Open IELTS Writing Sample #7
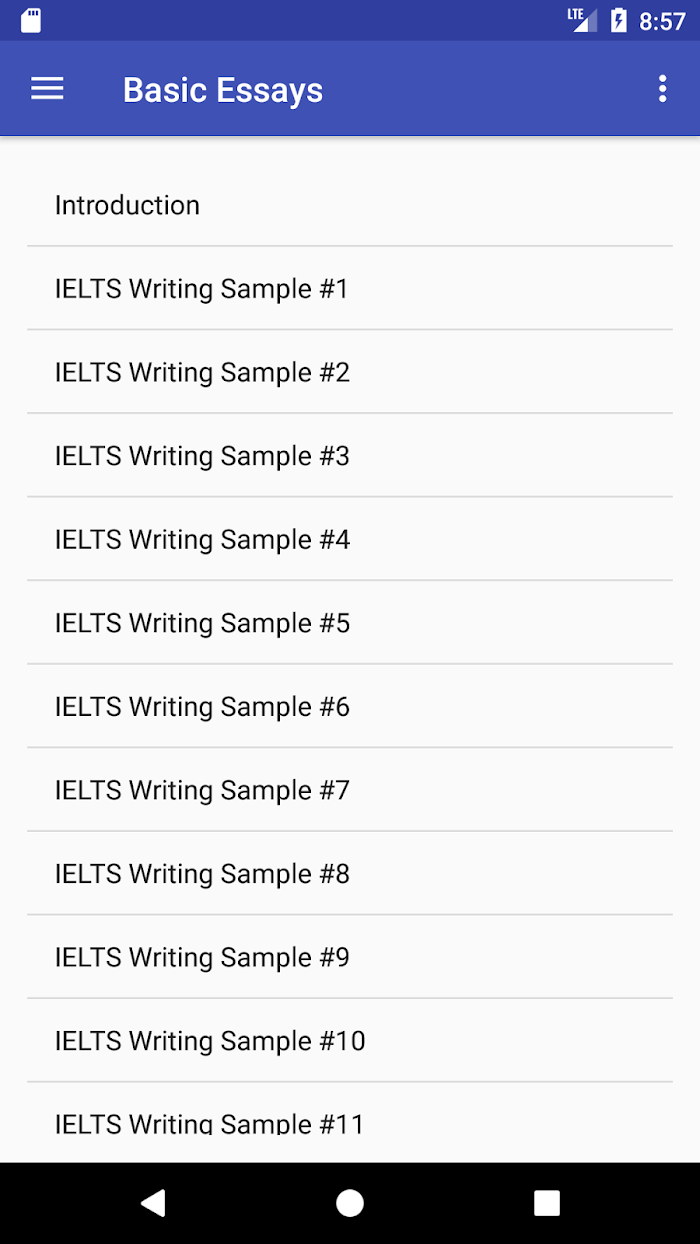This screenshot has width=700, height=1244. (350, 790)
